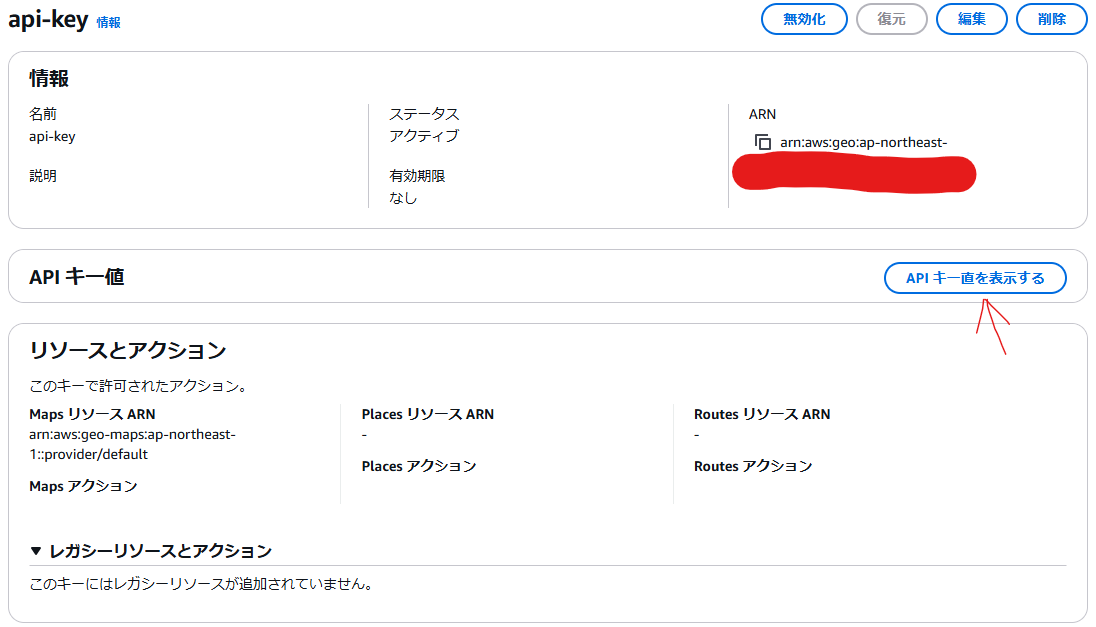
Task: Delete the key with the 削除 button
Action: point(1051,19)
